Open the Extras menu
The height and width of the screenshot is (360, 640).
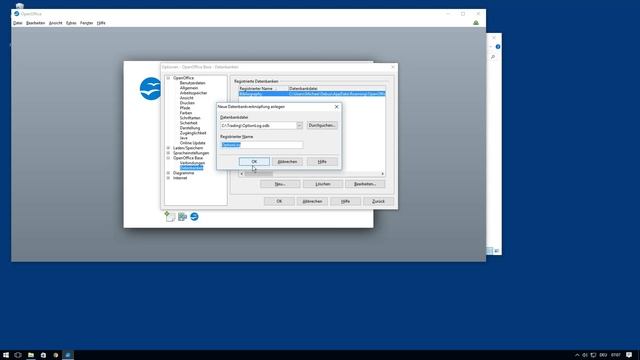[x=71, y=23]
